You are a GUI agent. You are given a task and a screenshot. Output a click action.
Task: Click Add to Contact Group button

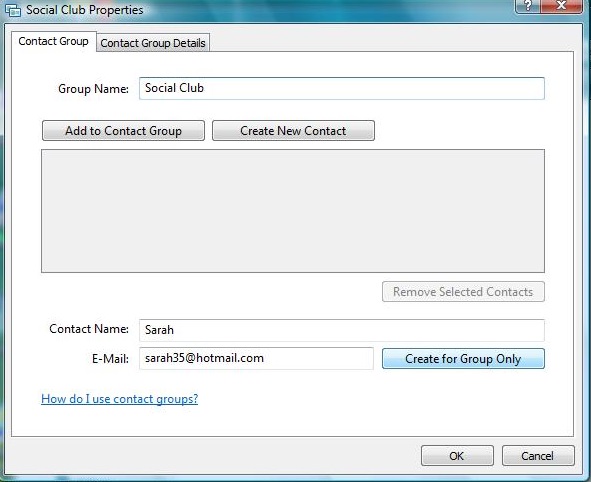click(123, 131)
